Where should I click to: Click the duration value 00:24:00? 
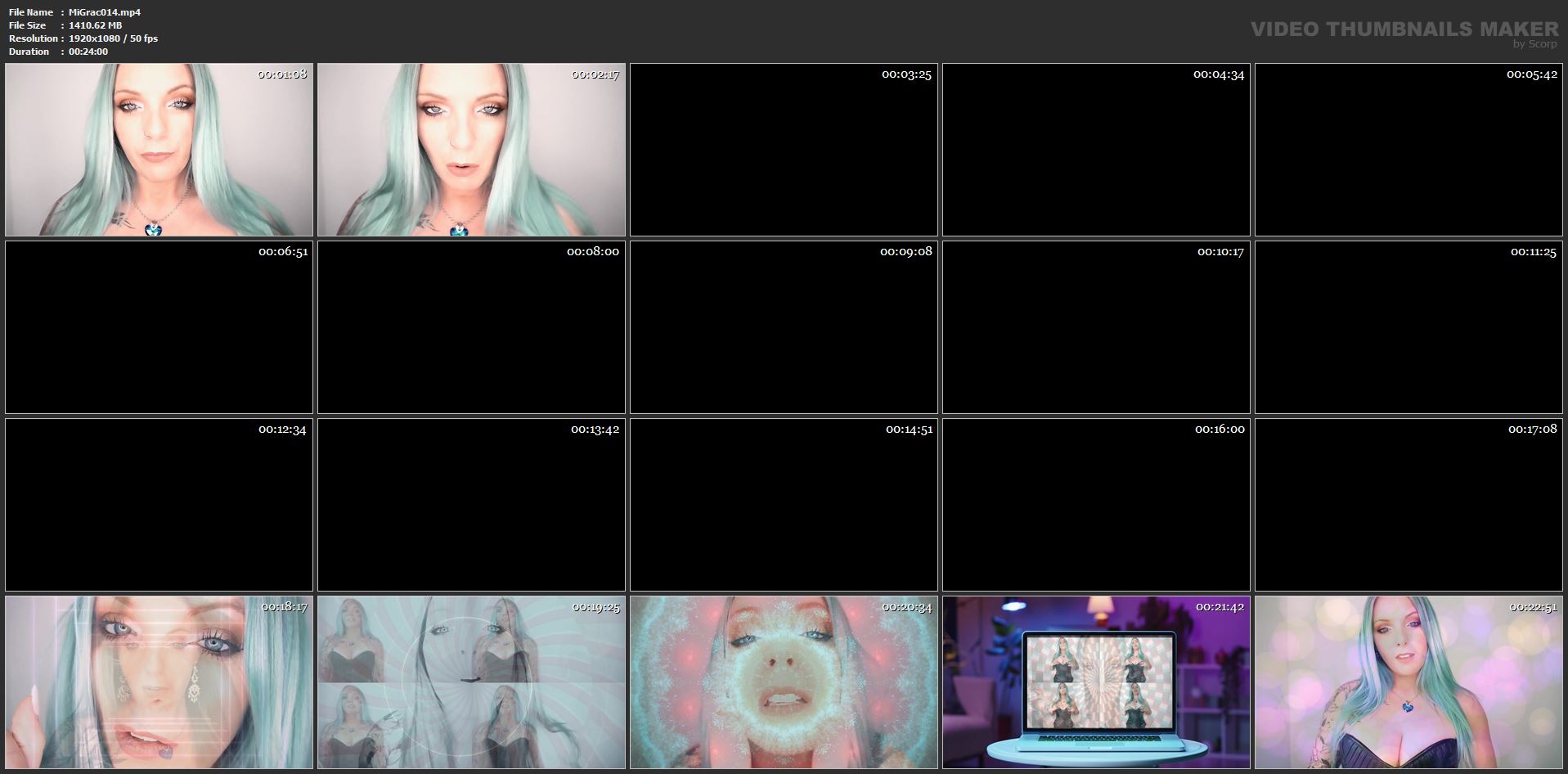88,52
